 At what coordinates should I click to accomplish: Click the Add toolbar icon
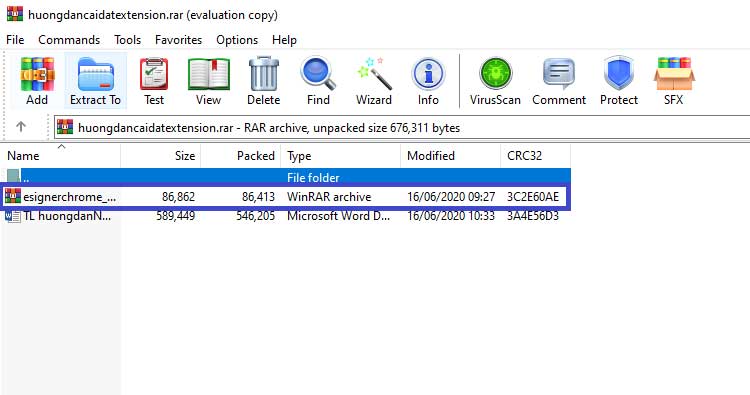point(37,81)
